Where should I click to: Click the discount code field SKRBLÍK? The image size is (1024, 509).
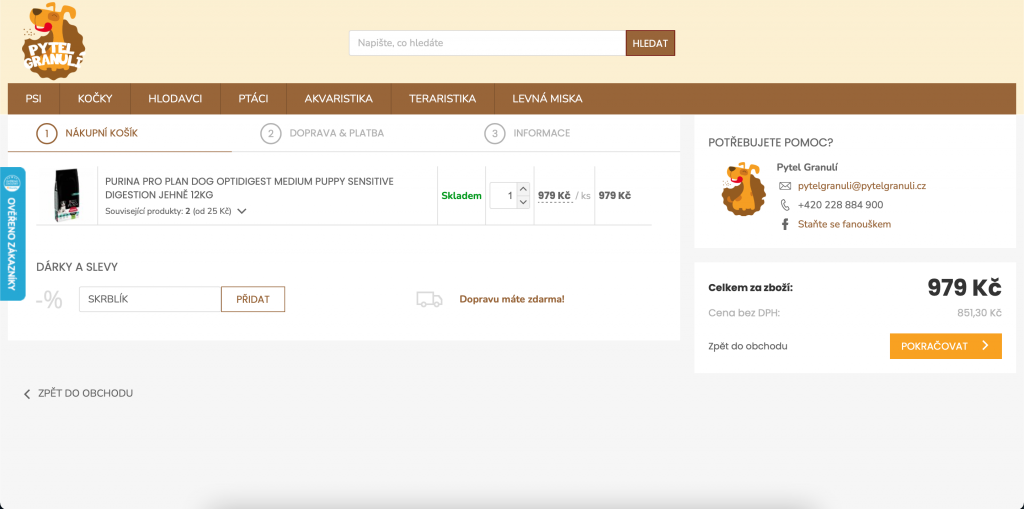(150, 299)
